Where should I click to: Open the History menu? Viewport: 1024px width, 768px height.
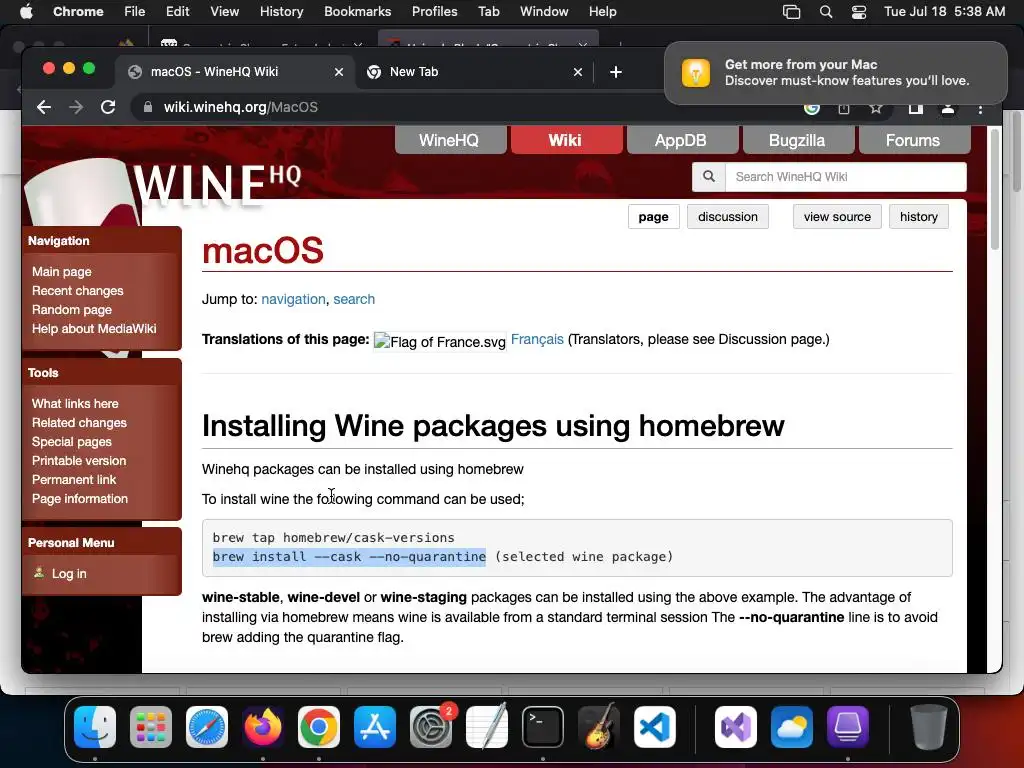[x=281, y=12]
